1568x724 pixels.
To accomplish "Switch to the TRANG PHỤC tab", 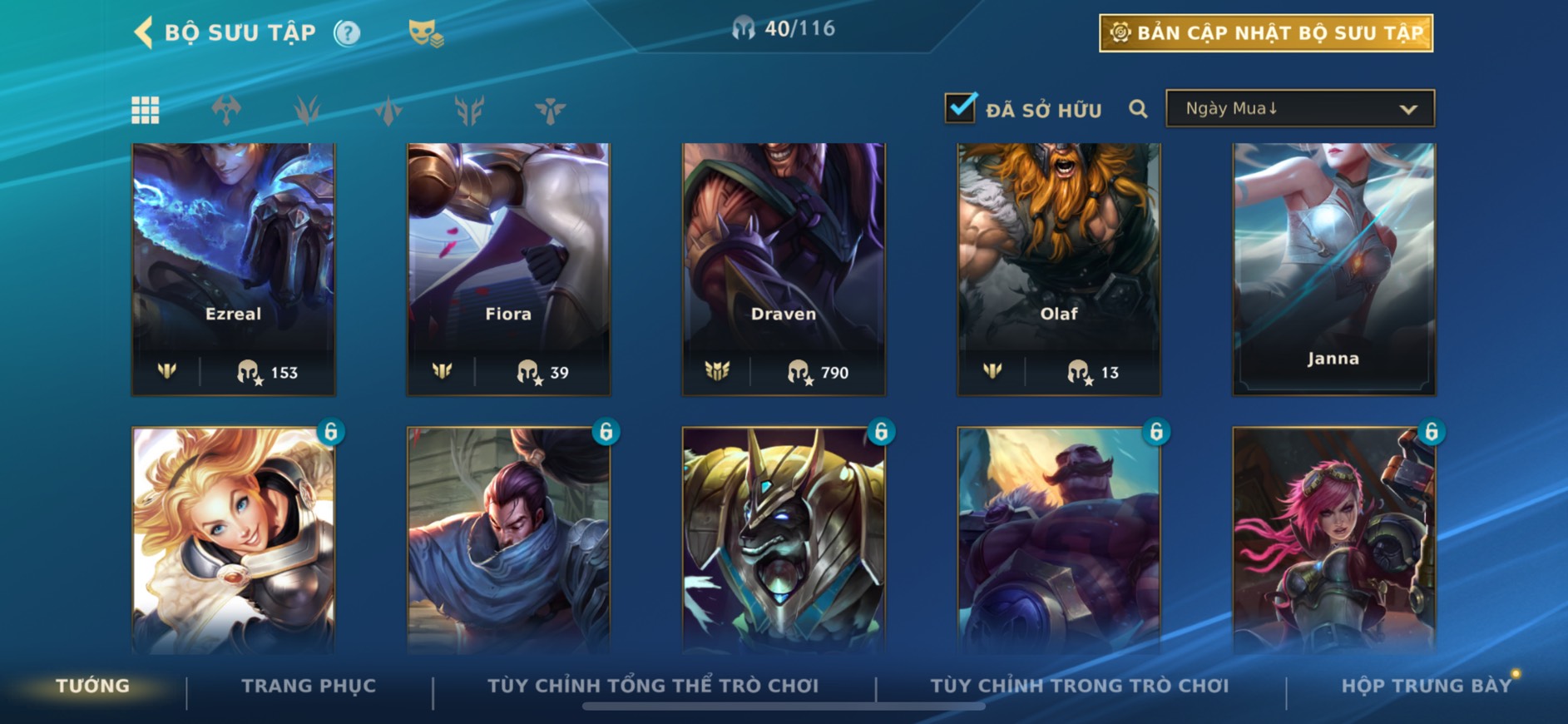I will (x=309, y=686).
